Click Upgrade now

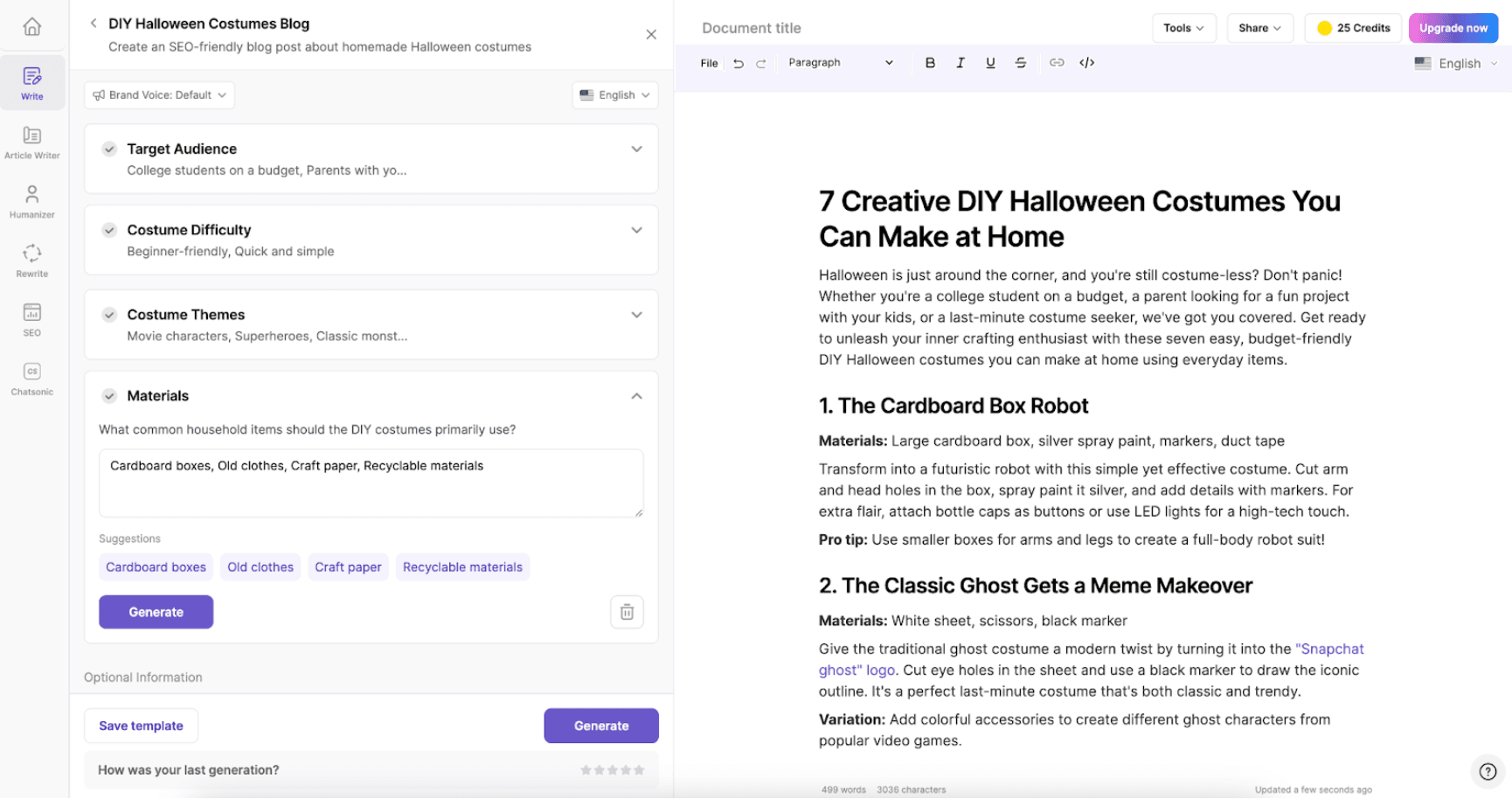[x=1453, y=28]
